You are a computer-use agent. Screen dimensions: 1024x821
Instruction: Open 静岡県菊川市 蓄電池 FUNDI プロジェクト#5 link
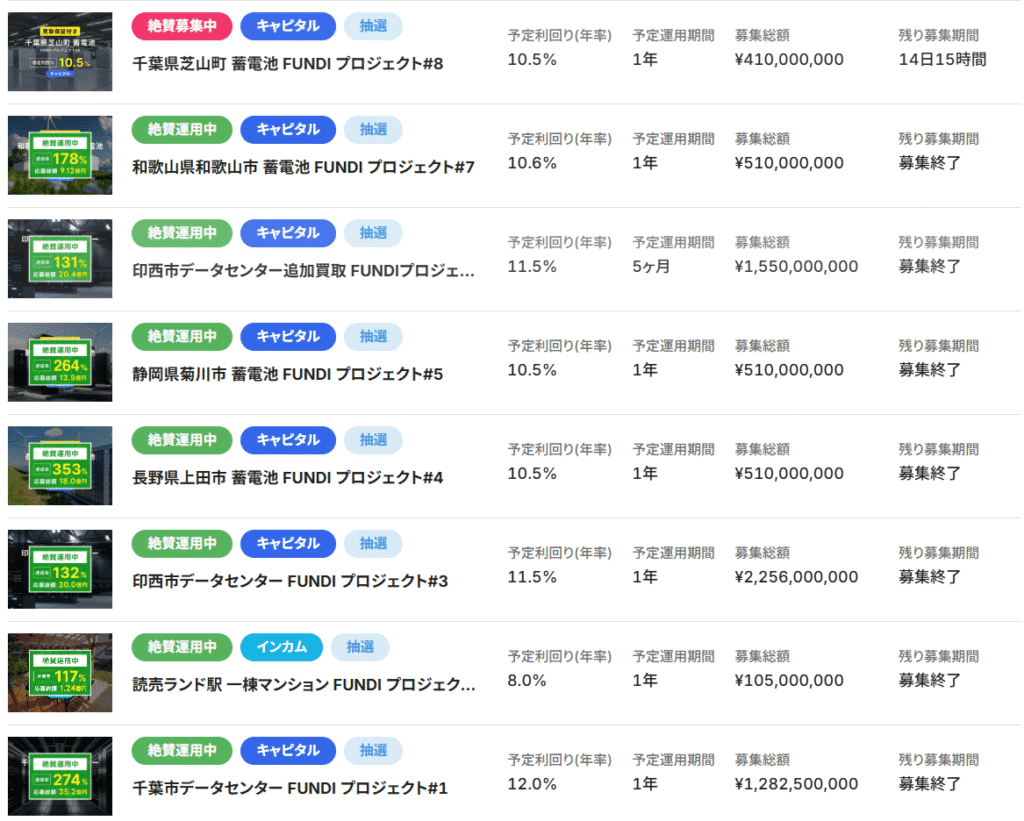(x=287, y=374)
